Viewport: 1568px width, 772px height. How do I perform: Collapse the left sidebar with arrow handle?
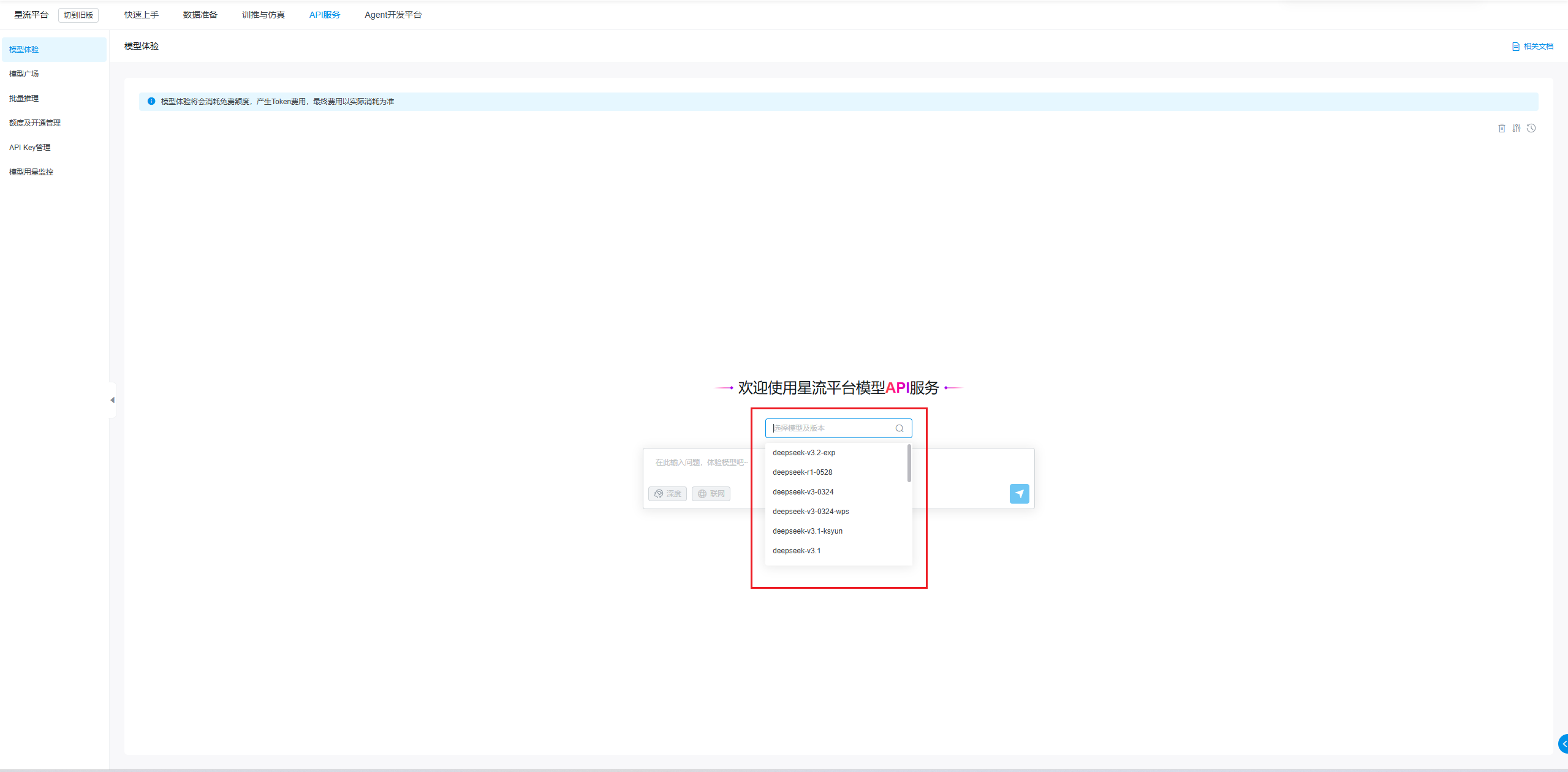pyautogui.click(x=112, y=400)
